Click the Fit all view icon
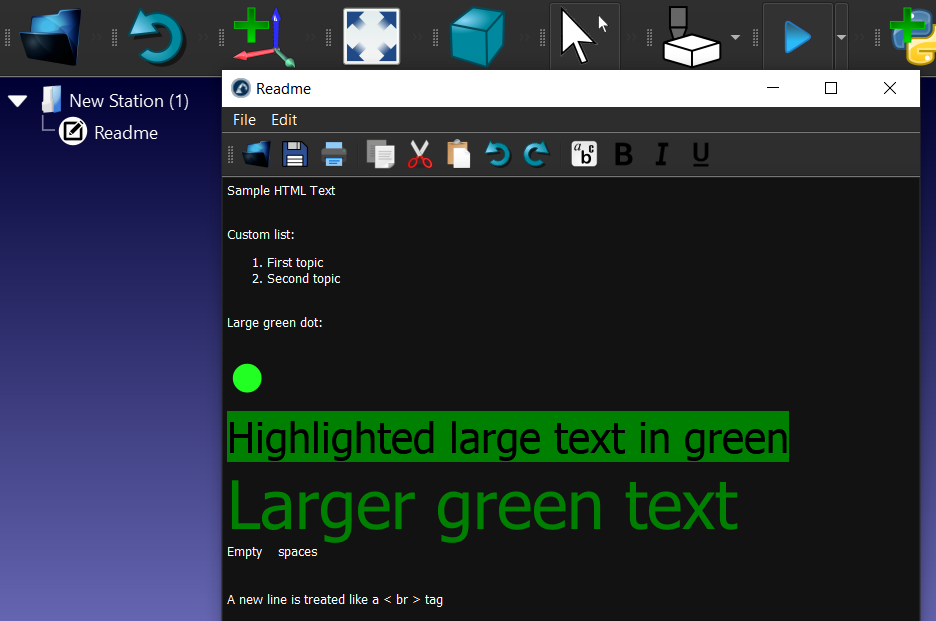 (x=371, y=37)
